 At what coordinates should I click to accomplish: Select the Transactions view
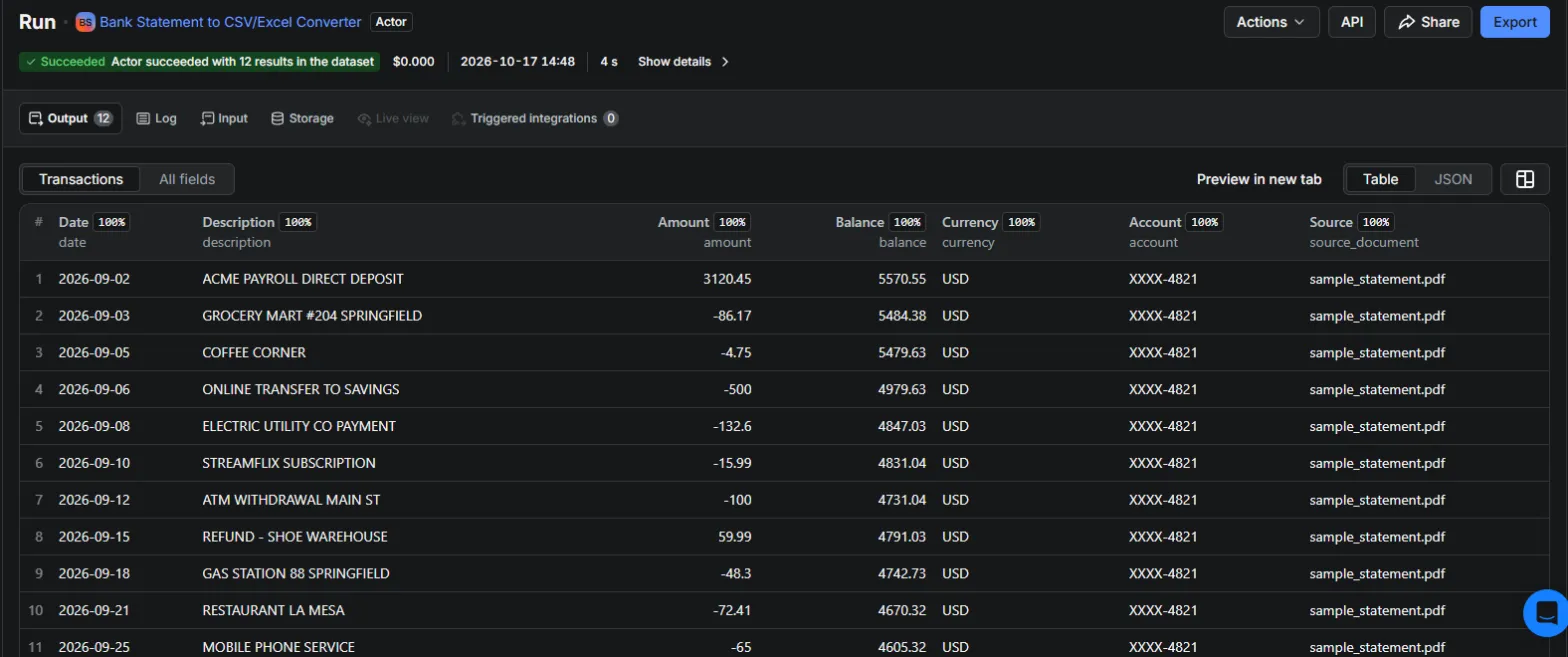[x=81, y=179]
